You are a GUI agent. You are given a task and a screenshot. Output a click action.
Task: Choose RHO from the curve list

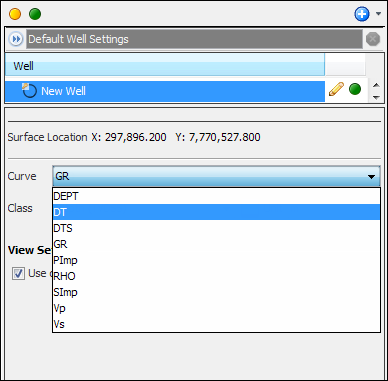point(216,276)
